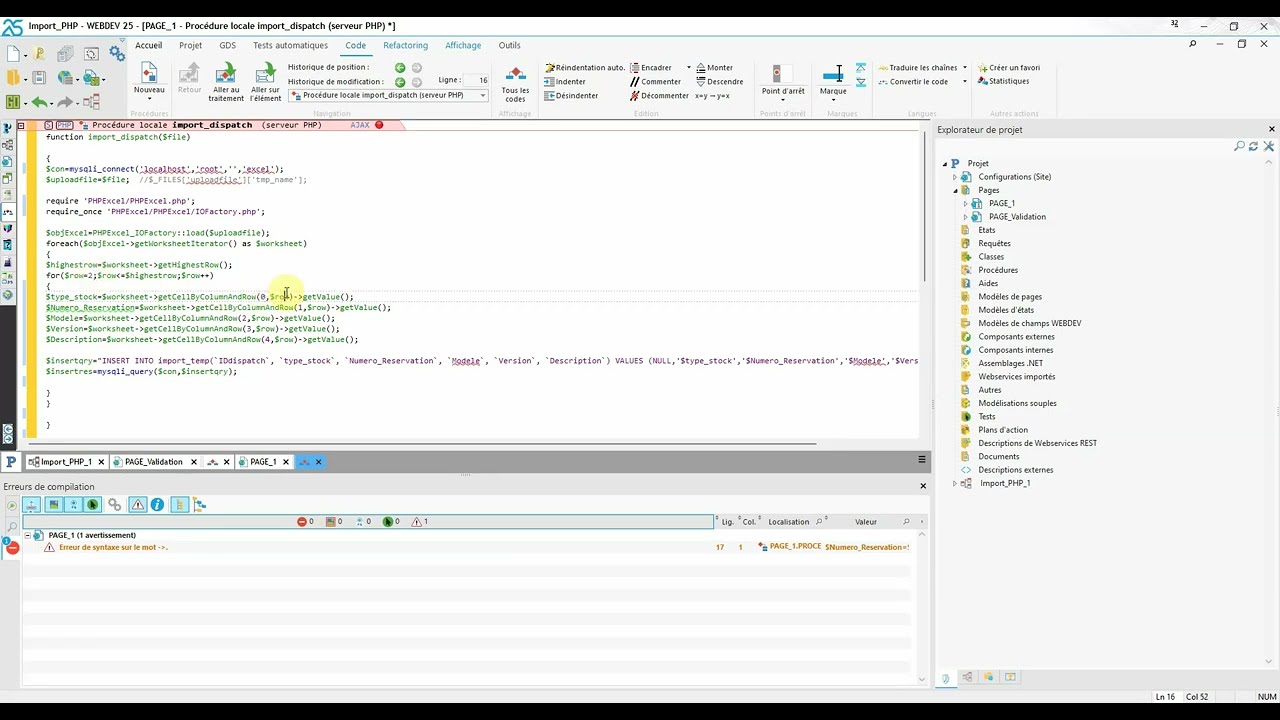Click the search icon in ribbon top right
Screen dimensions: 1280x720
tap(1192, 44)
